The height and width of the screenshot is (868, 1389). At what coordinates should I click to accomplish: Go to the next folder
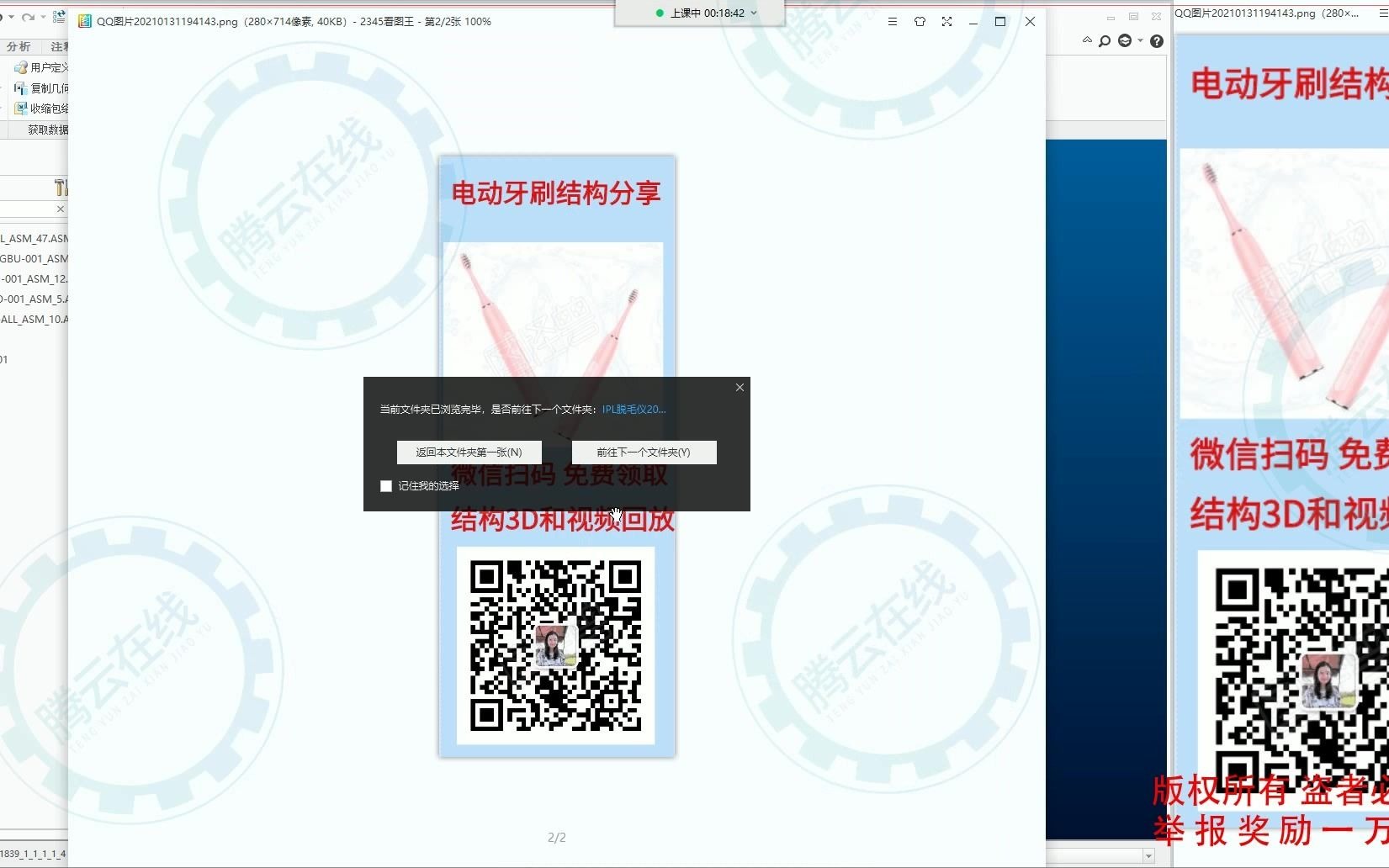(644, 453)
